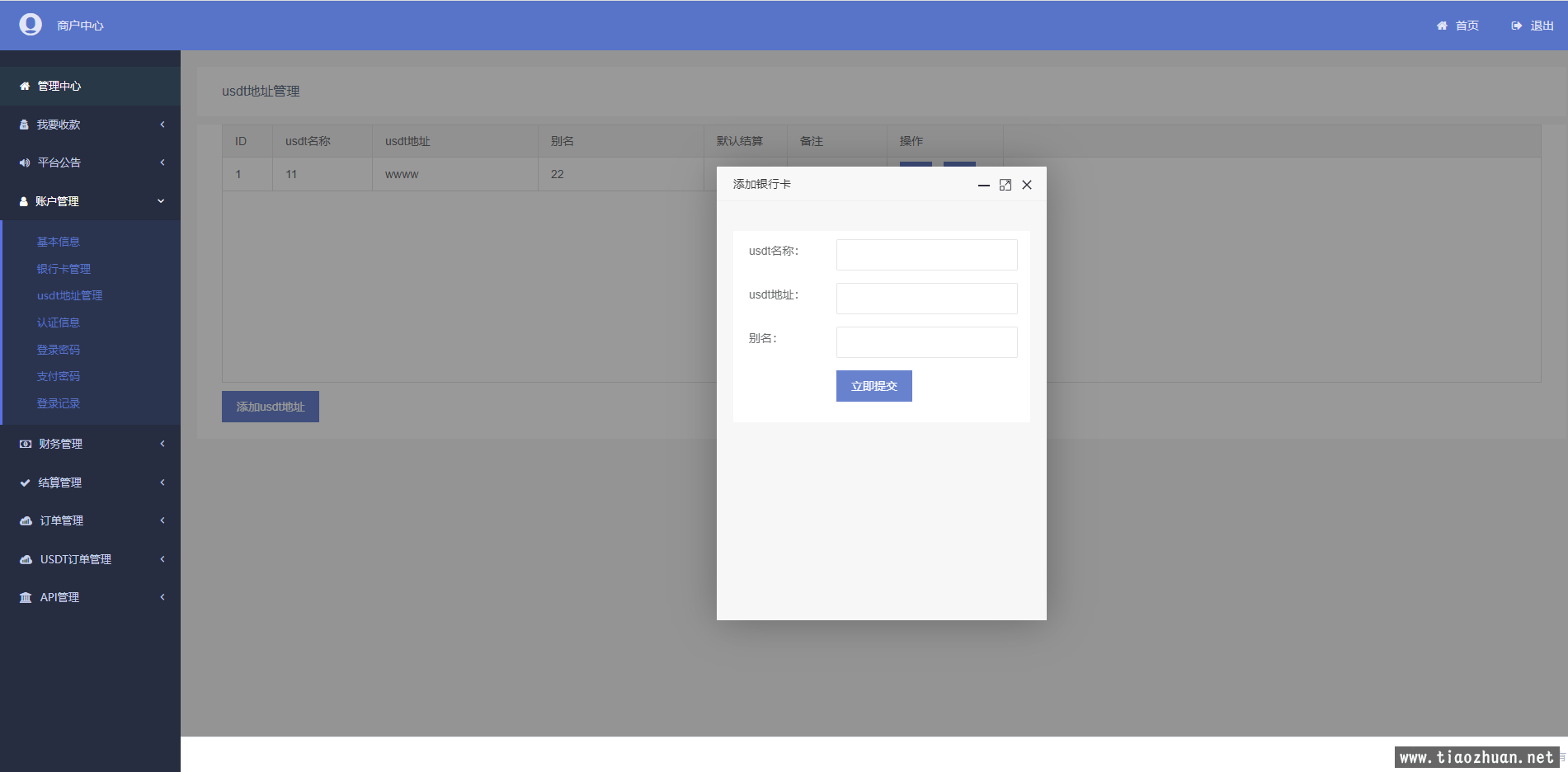Focus the usdt地址 input field
This screenshot has width=1568, height=772.
coord(926,299)
